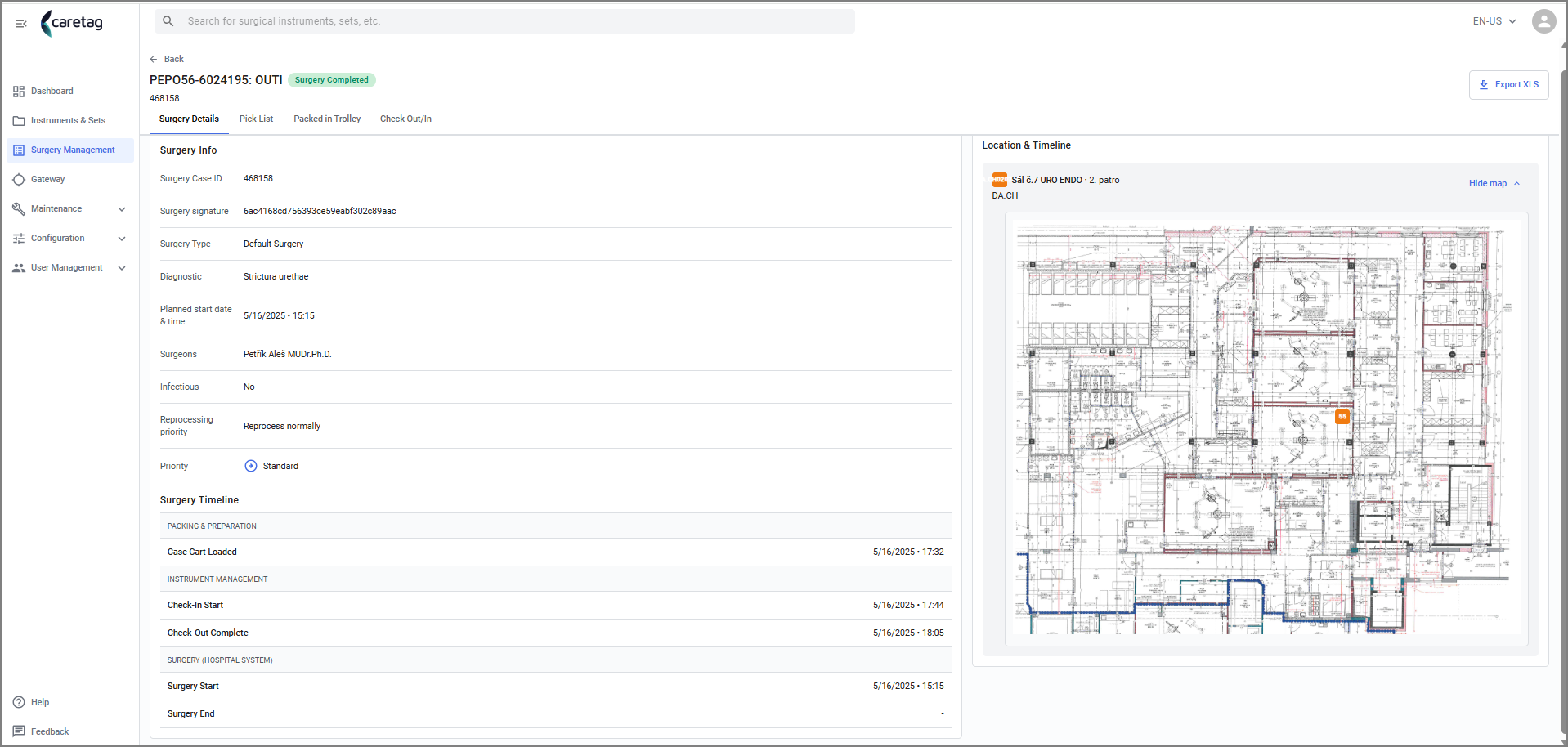Click the orange marker on the map
This screenshot has height=747, width=1568.
tap(1342, 417)
